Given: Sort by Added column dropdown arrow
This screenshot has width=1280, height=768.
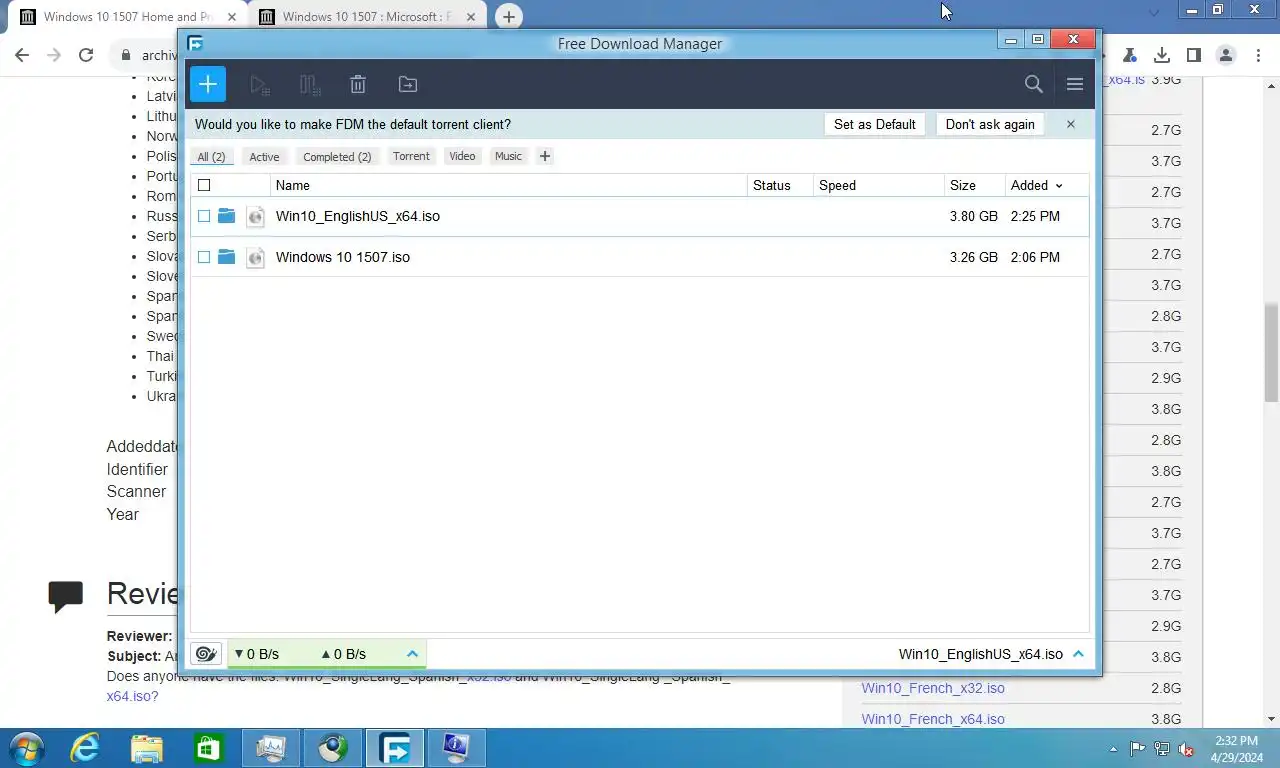Looking at the screenshot, I should 1059,186.
